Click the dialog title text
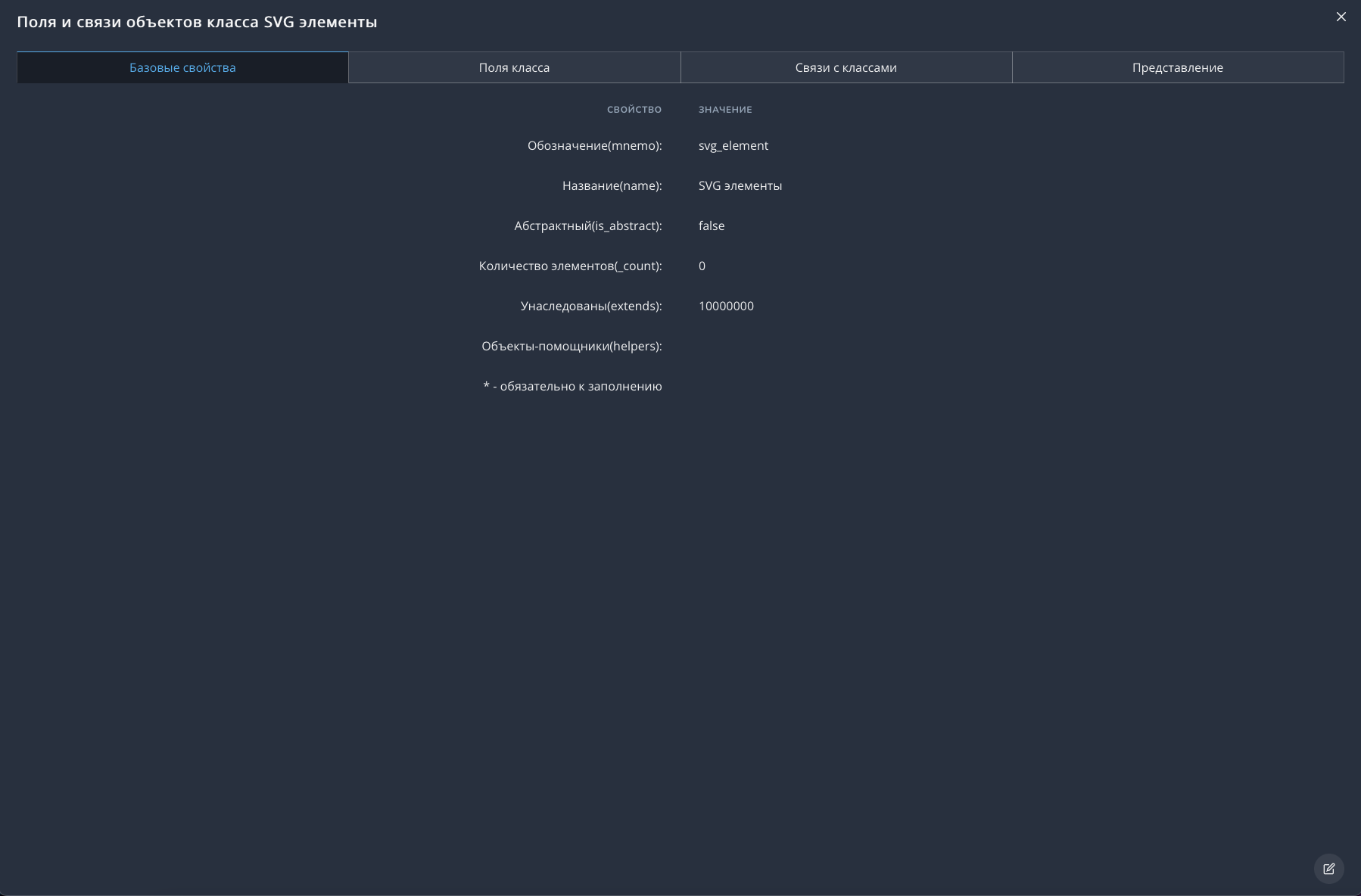This screenshot has width=1361, height=896. [x=197, y=22]
